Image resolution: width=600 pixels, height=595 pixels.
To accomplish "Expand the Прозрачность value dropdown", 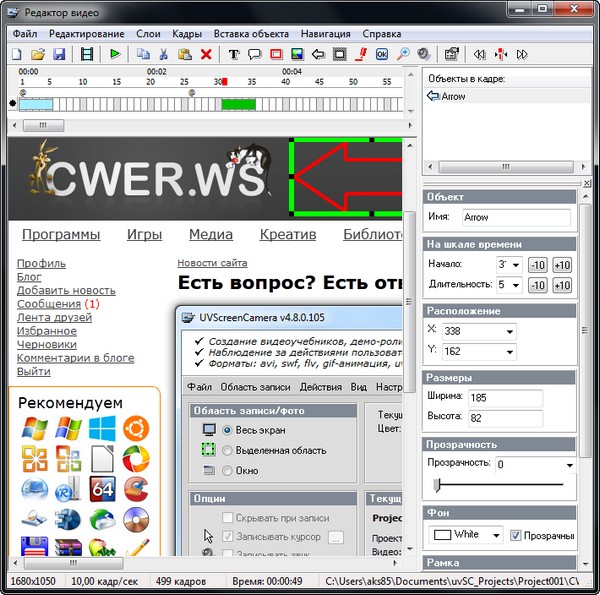I will (x=569, y=465).
